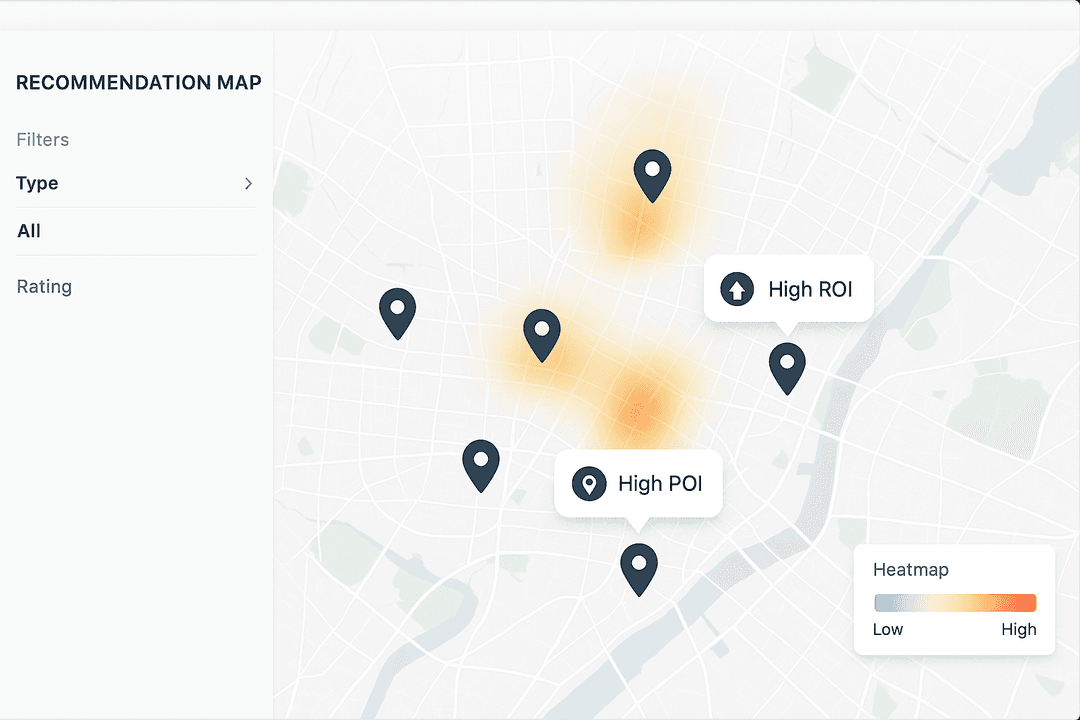The height and width of the screenshot is (720, 1080).
Task: Open the Filters section in the sidebar
Action: (x=42, y=139)
